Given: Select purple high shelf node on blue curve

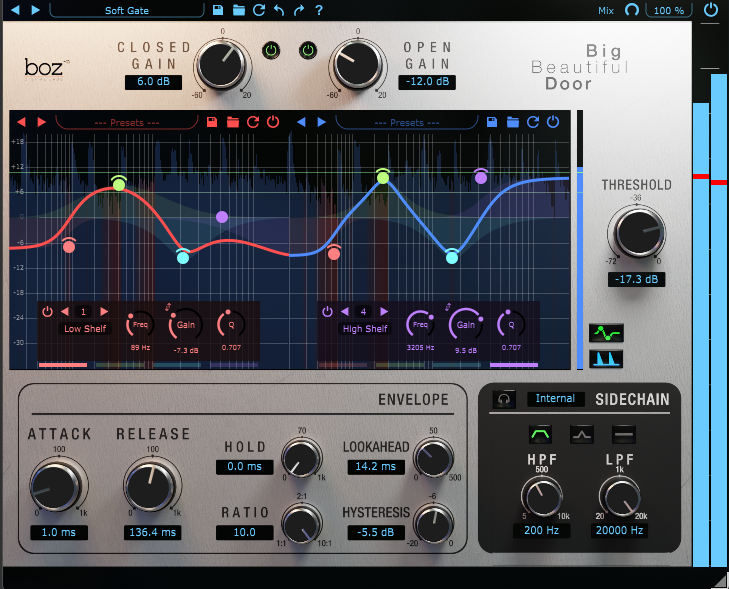Looking at the screenshot, I should point(481,177).
